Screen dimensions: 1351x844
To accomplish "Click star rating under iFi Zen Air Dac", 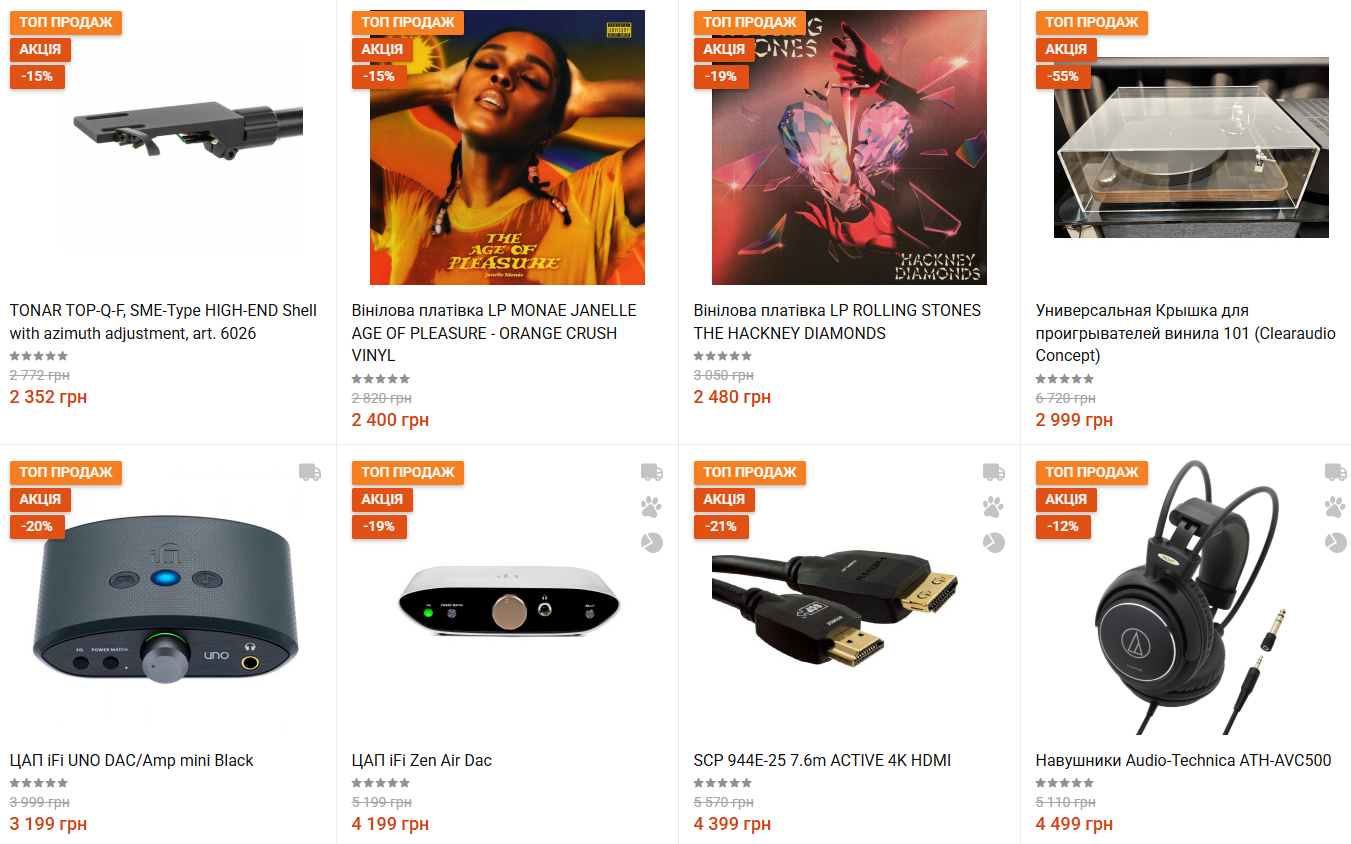I will pos(381,783).
